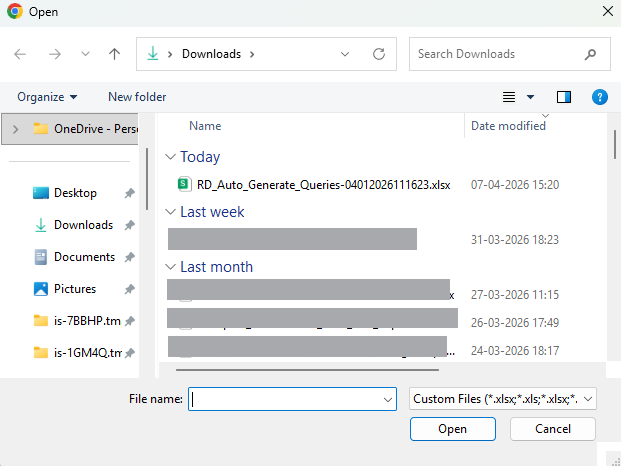Viewport: 621px width, 466px height.
Task: Select OneDrive - Personal in navigation pane
Action: (x=70, y=129)
